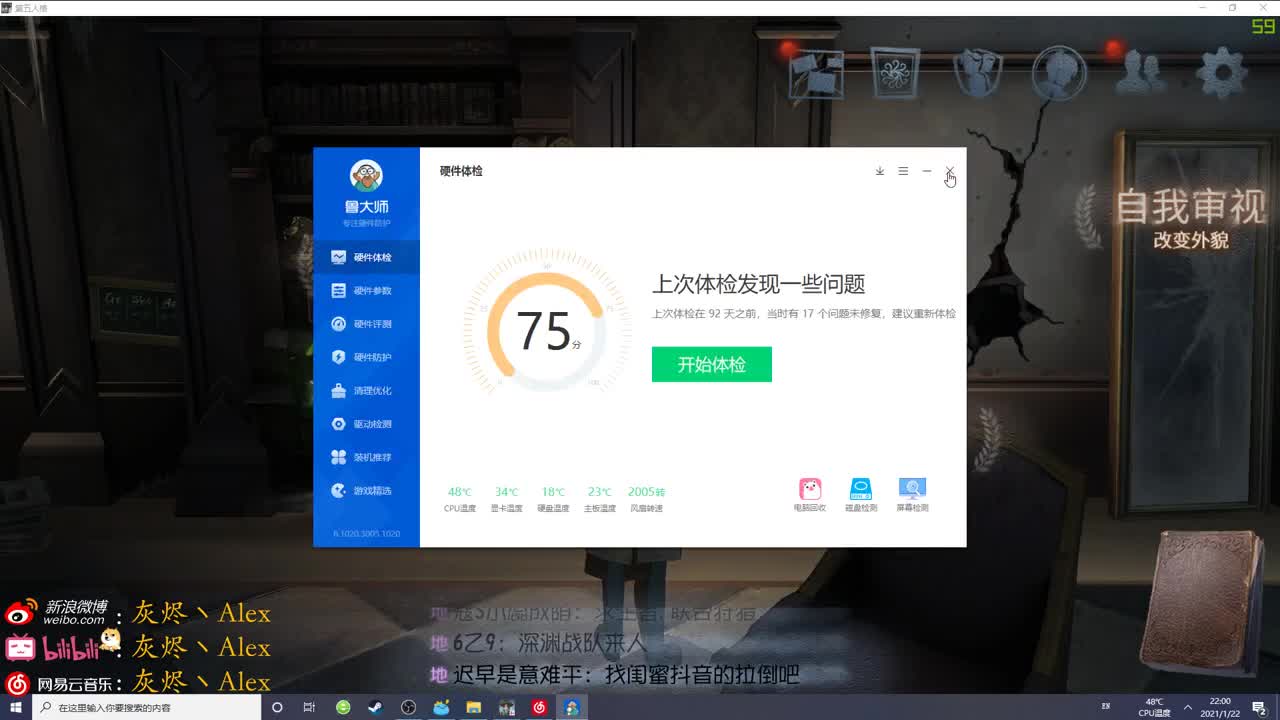Click the input language indicator in tray
This screenshot has width=1280, height=720.
click(1105, 707)
